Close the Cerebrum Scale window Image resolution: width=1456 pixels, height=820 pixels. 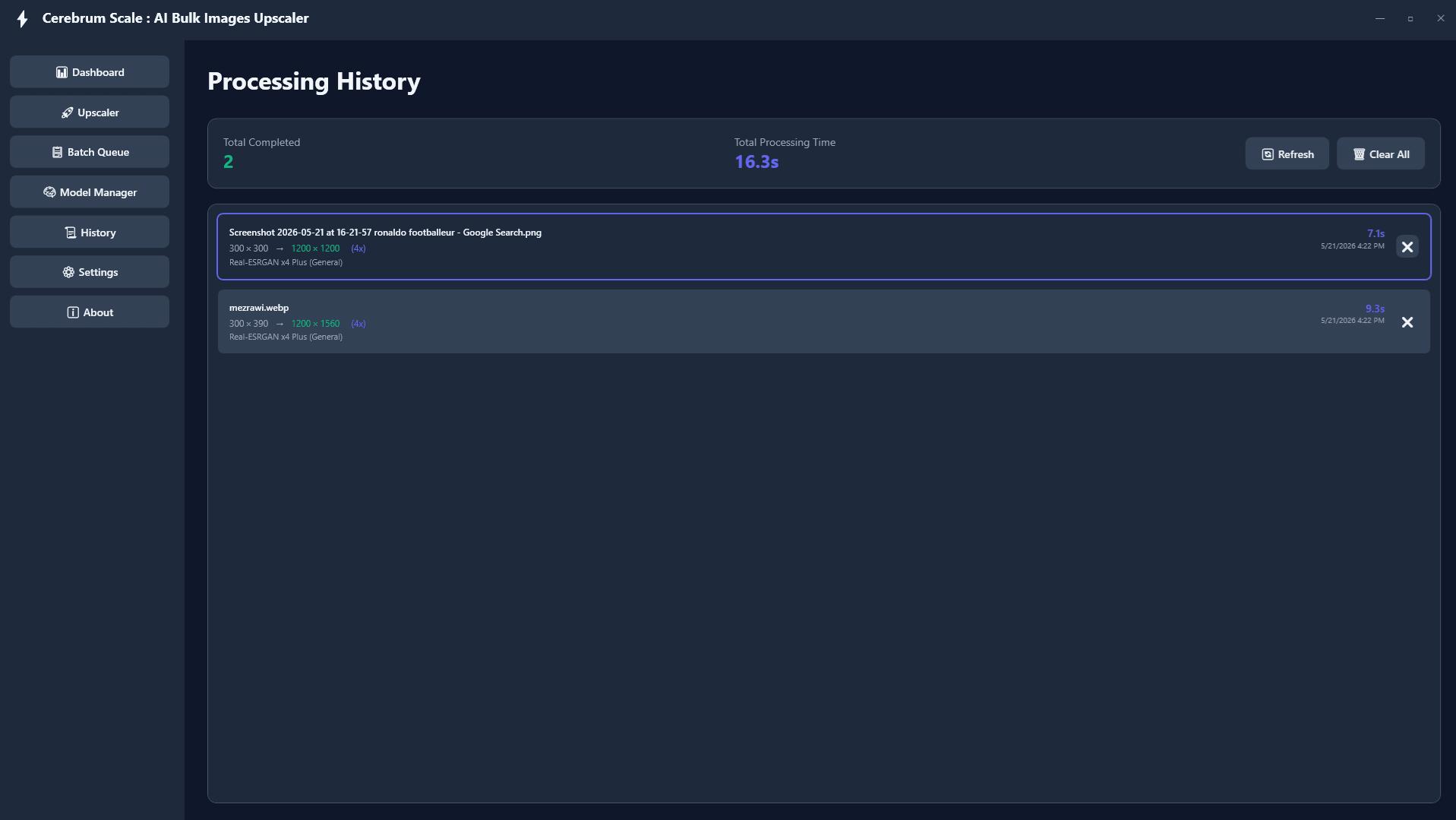click(1441, 18)
